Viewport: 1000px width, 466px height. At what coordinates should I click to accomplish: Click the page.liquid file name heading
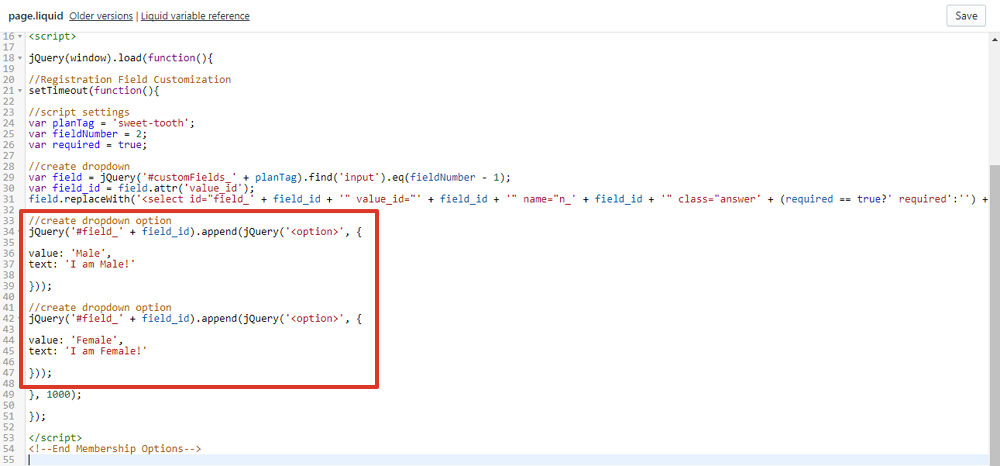pyautogui.click(x=36, y=16)
